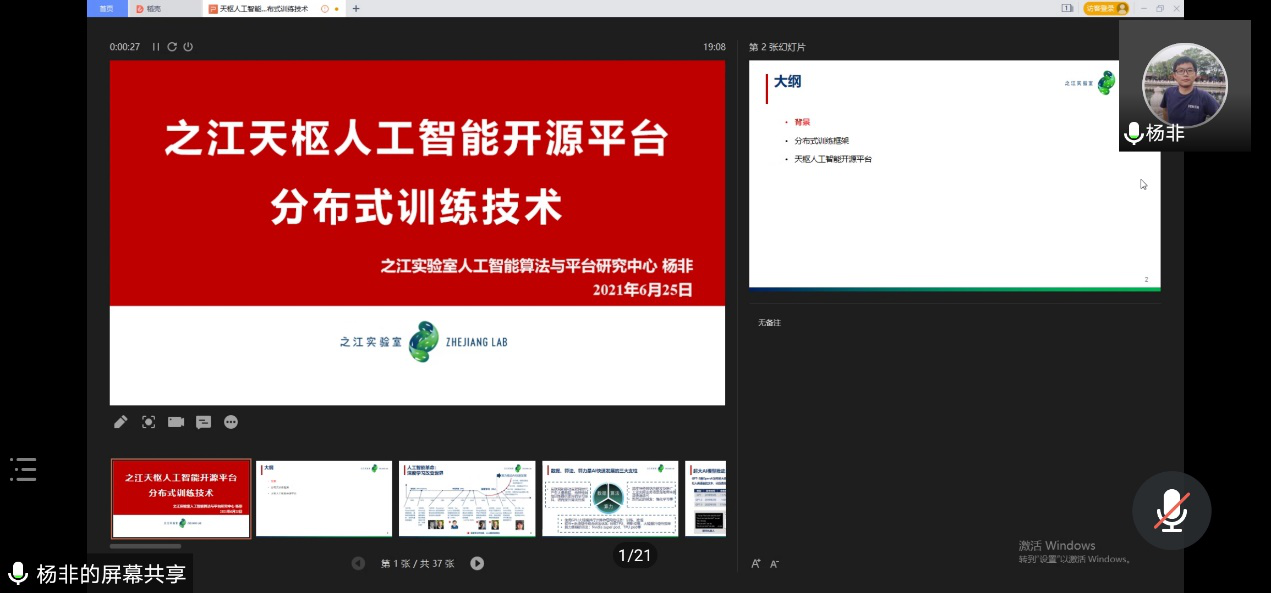Pause the presentation timer

click(156, 47)
